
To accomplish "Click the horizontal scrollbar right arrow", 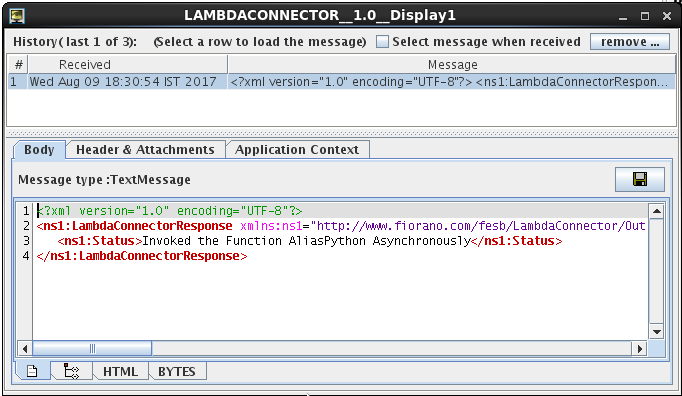I will tap(639, 349).
